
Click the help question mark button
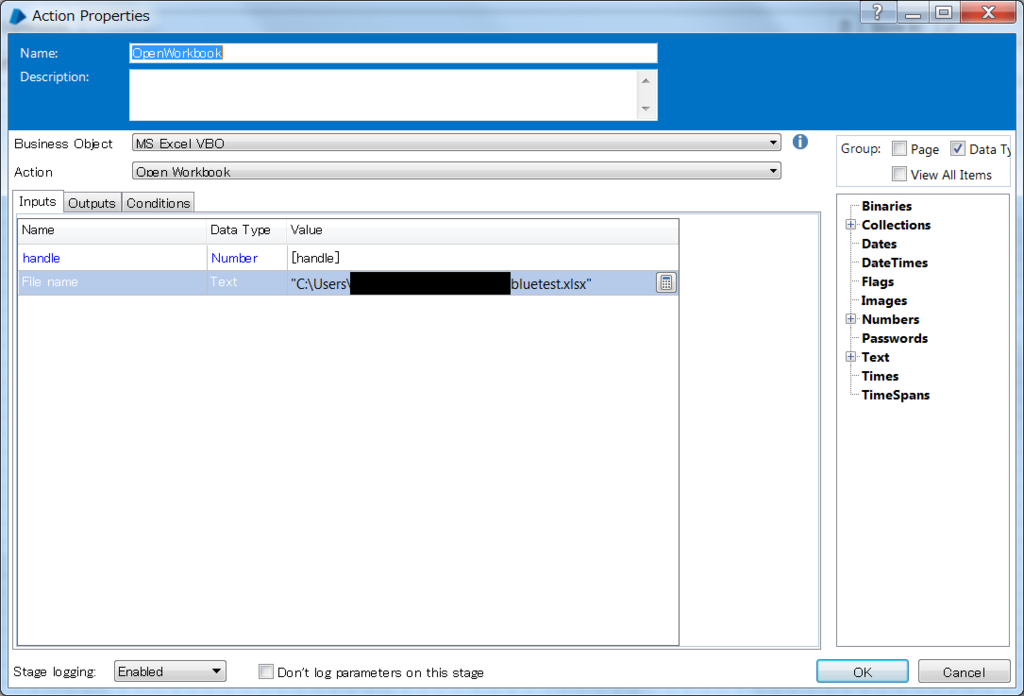[x=877, y=12]
